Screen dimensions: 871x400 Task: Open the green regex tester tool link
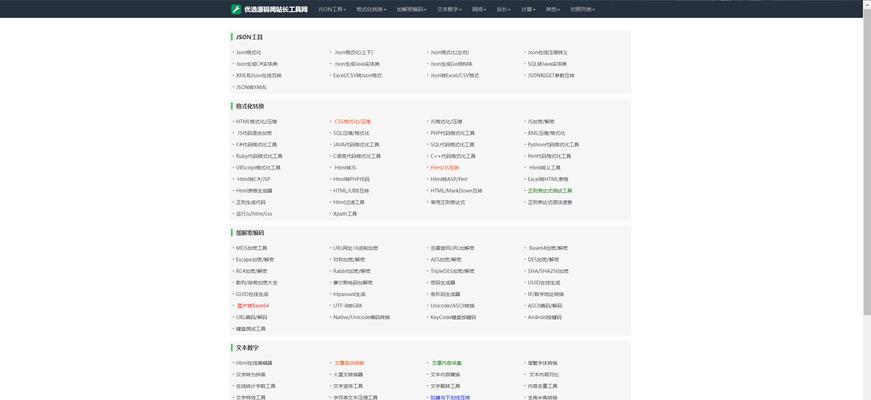pyautogui.click(x=549, y=191)
